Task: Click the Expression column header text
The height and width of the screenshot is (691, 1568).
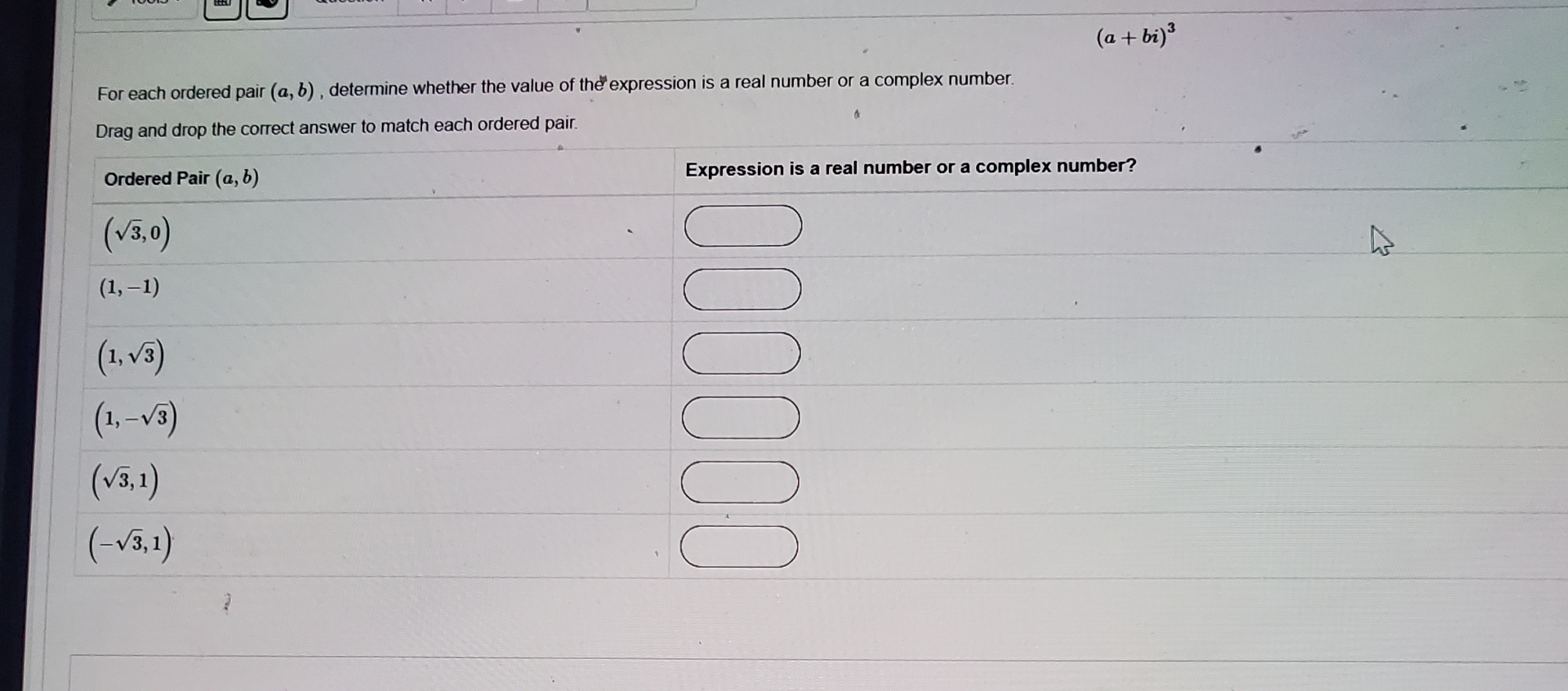Action: click(x=910, y=167)
